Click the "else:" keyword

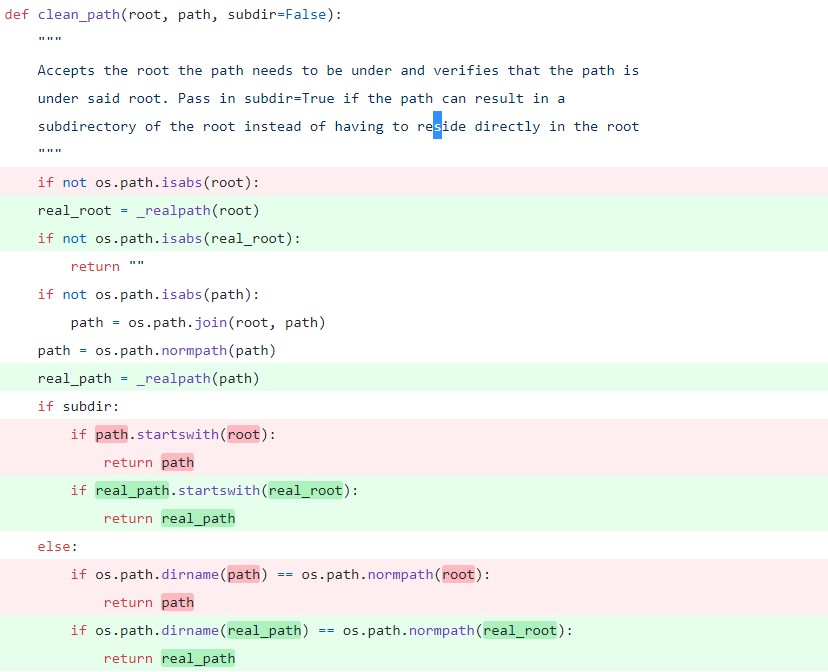pyautogui.click(x=57, y=547)
